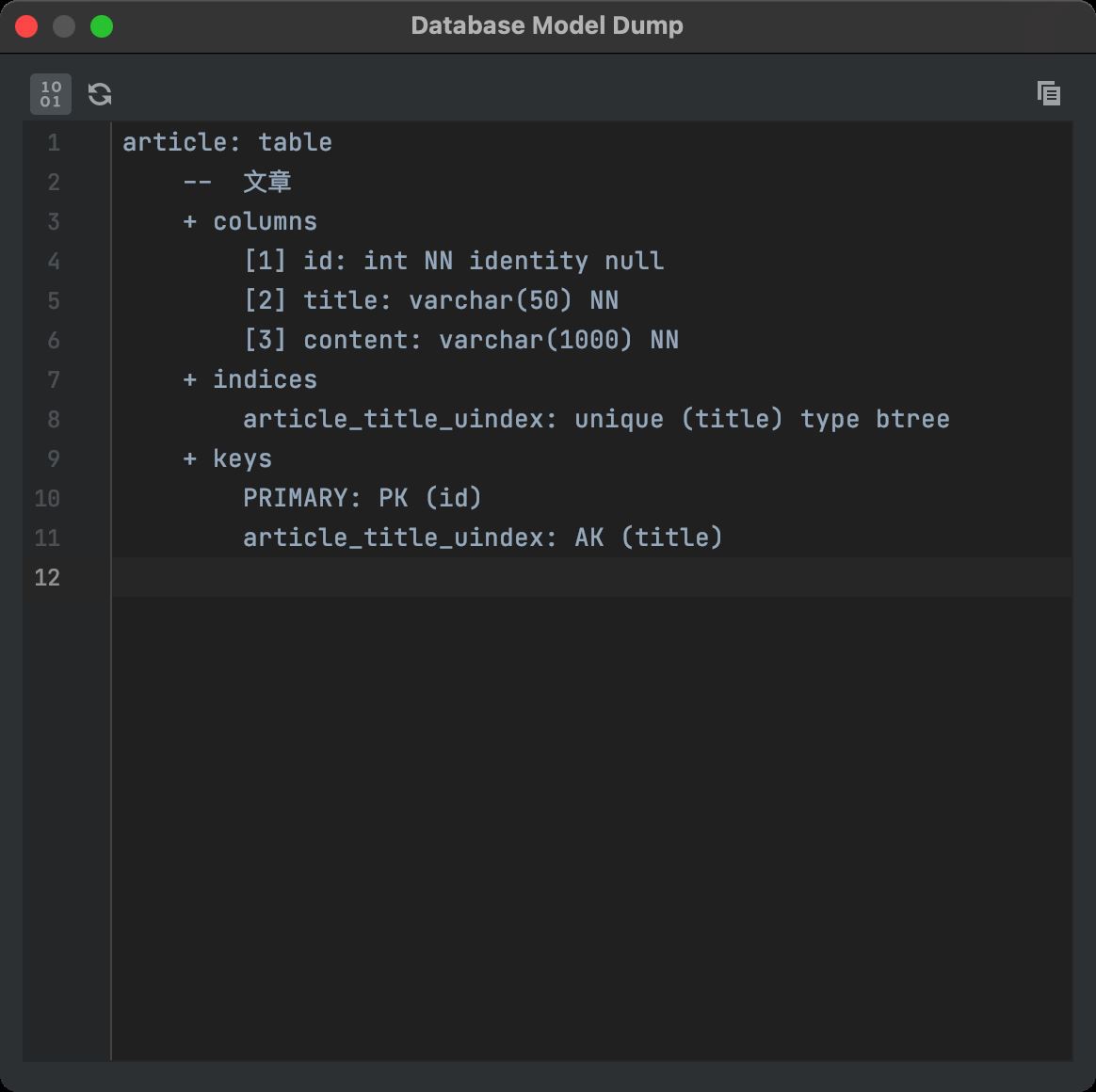Click the plus sign before columns
This screenshot has width=1096, height=1092.
coord(190,222)
